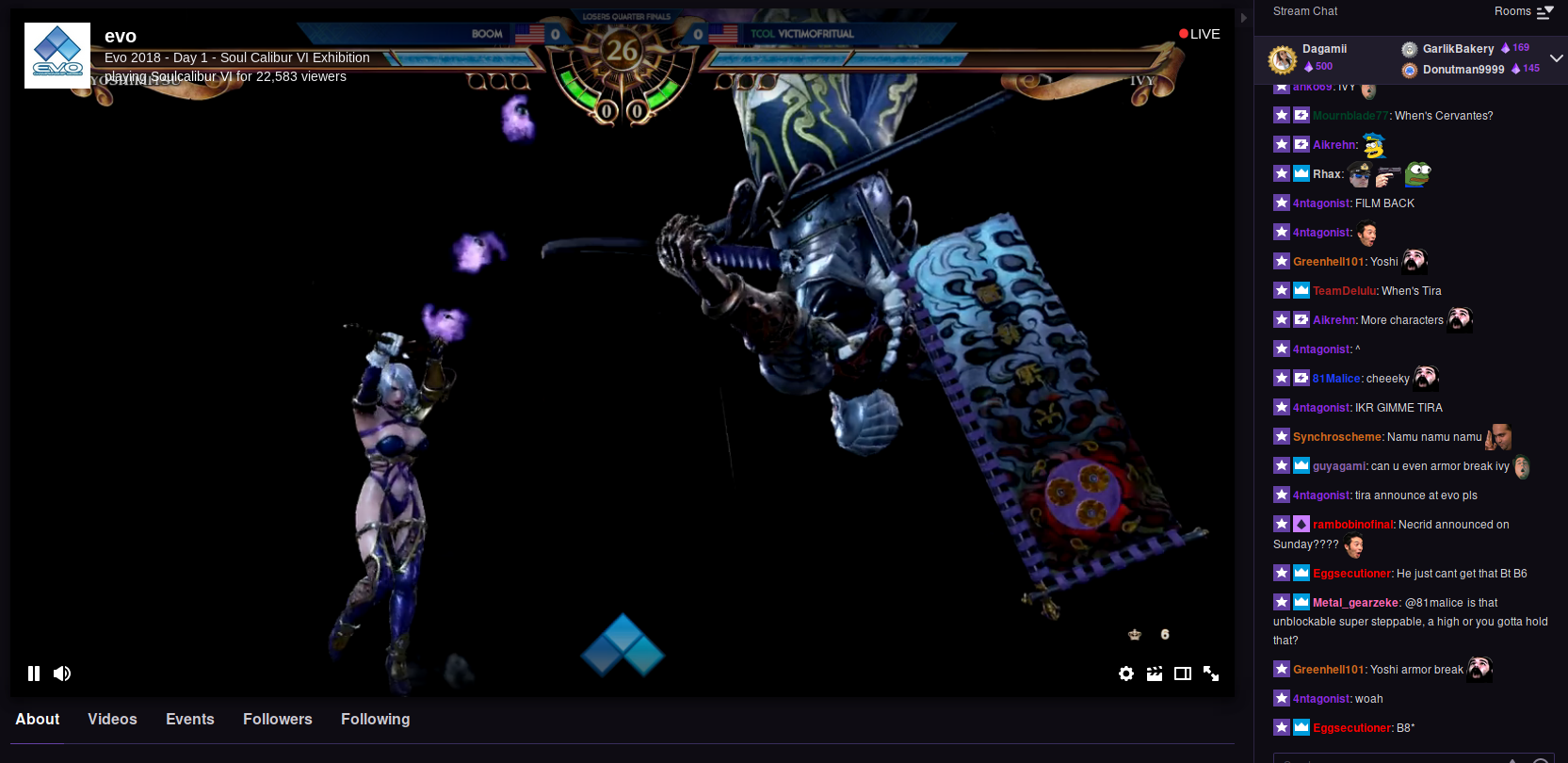Screen dimensions: 1568x763
Task: Enter fullscreen mode
Action: click(x=1211, y=674)
